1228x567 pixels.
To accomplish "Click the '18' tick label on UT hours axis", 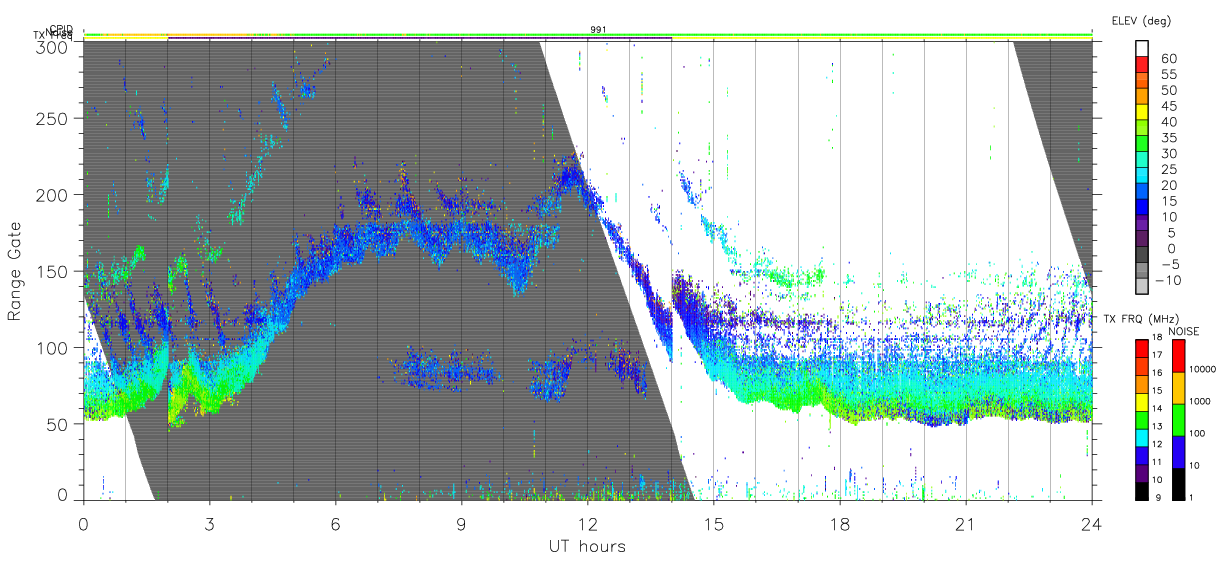I will [x=840, y=524].
